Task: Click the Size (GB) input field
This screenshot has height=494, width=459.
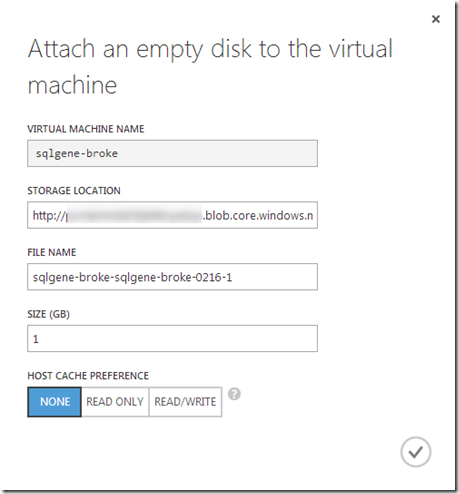Action: click(x=172, y=338)
